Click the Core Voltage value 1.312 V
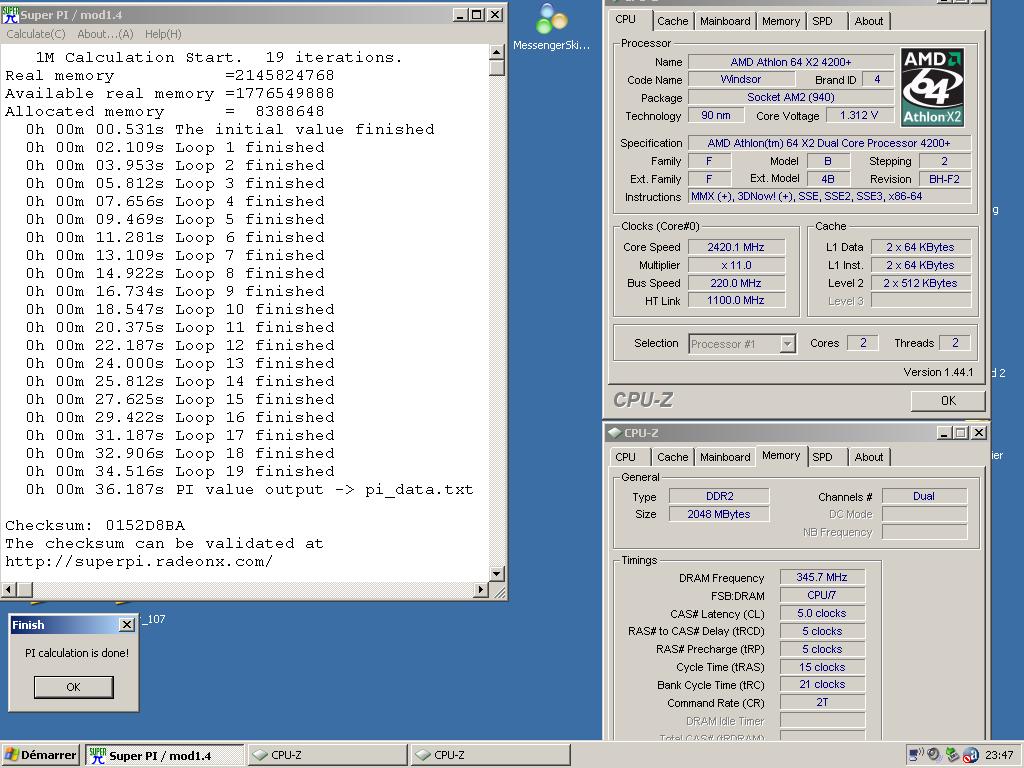1024x768 pixels. point(859,115)
